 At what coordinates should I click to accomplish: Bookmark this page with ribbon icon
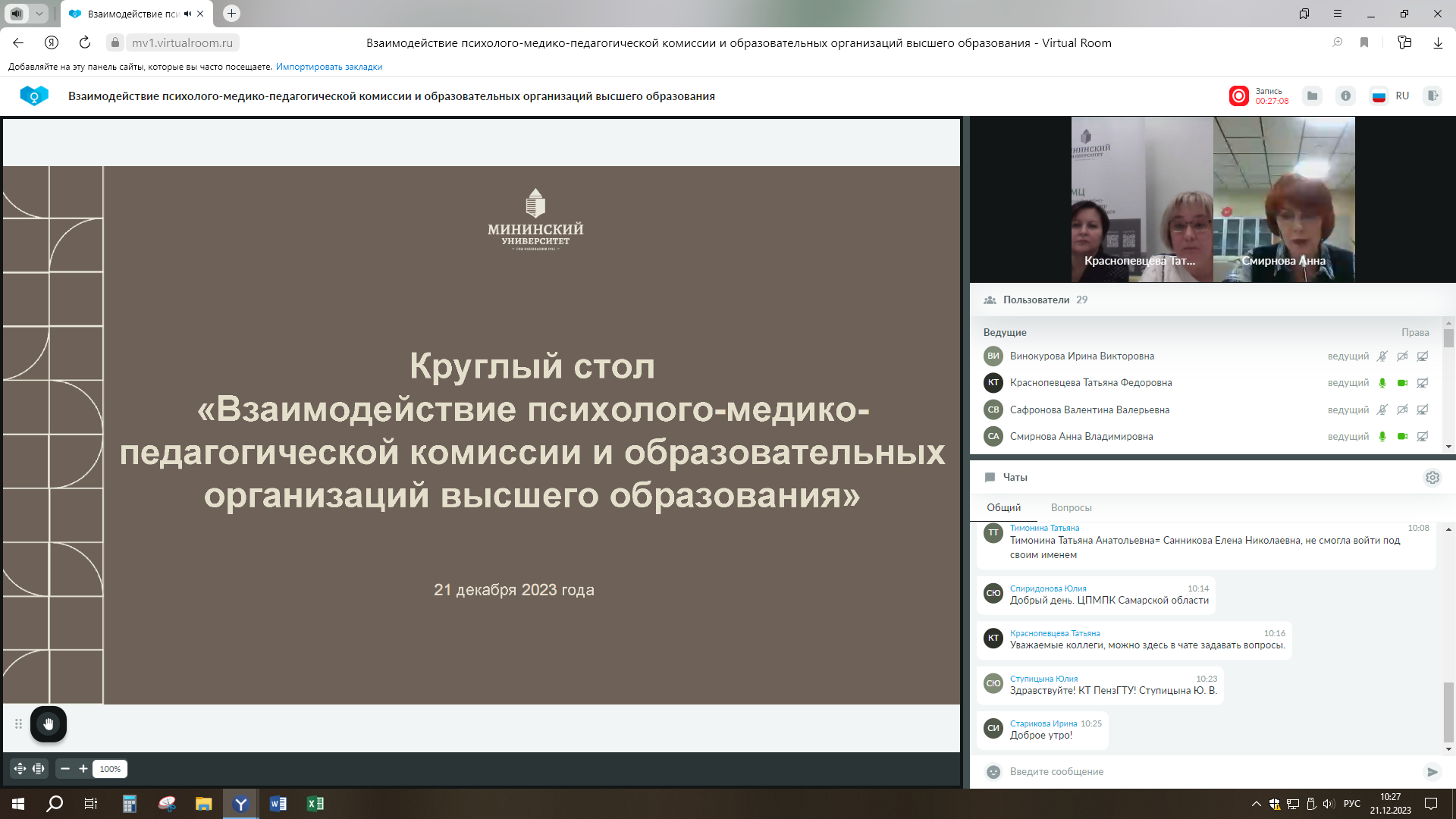[x=1364, y=43]
